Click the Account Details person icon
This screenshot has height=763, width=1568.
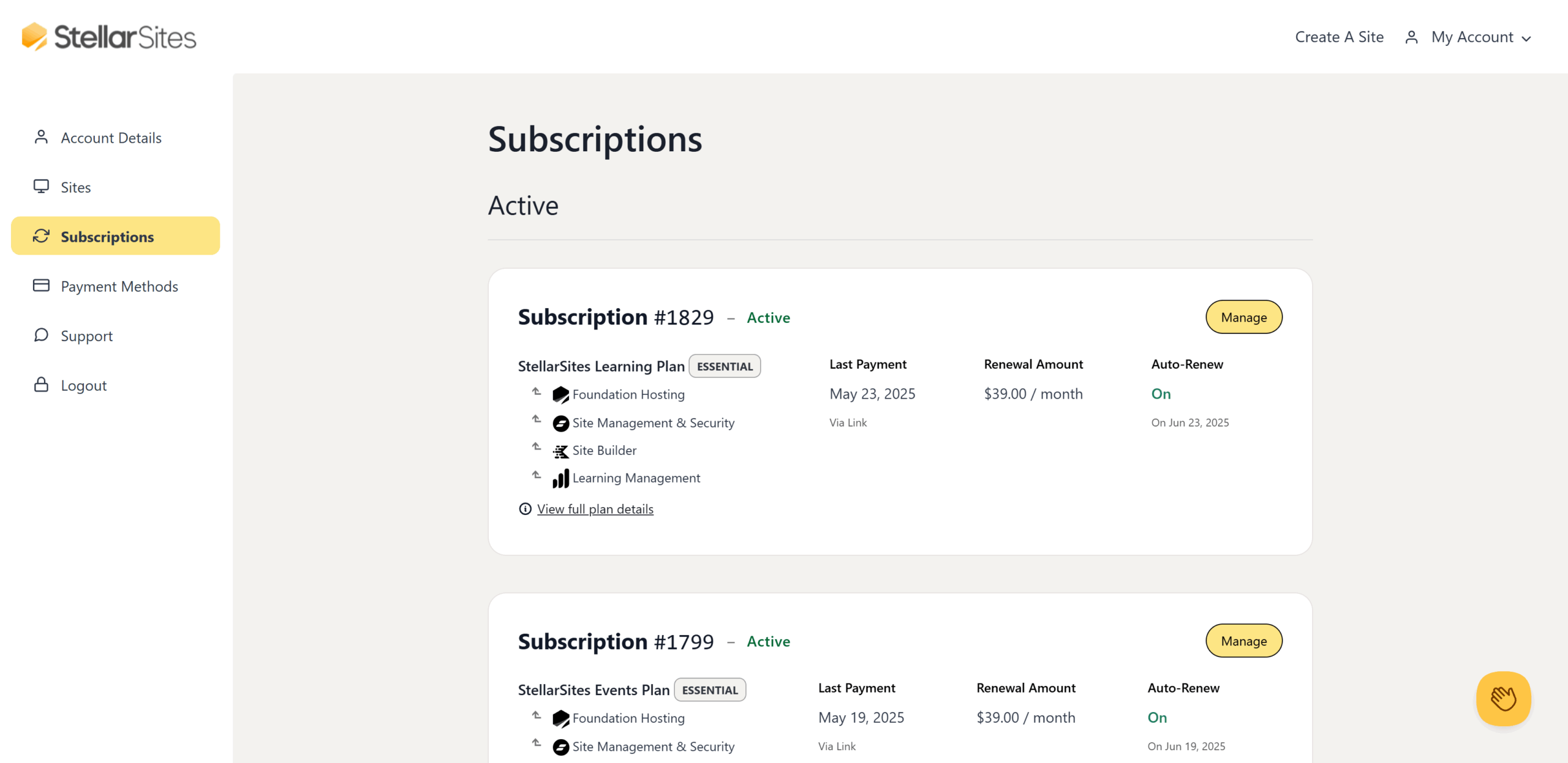pos(41,137)
